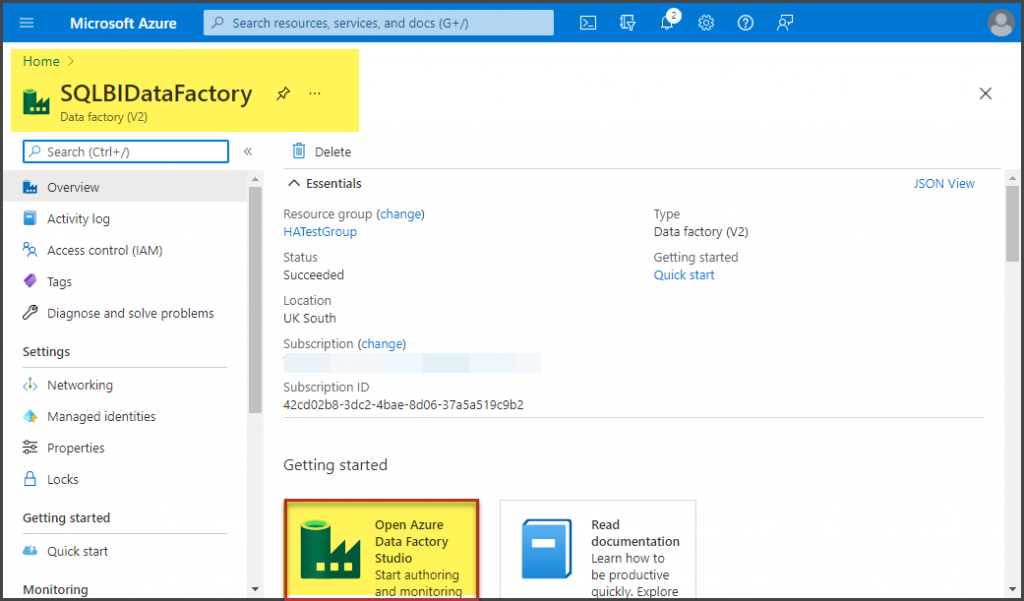1024x601 pixels.
Task: Click the left menu scrollbar down arrow
Action: click(255, 589)
